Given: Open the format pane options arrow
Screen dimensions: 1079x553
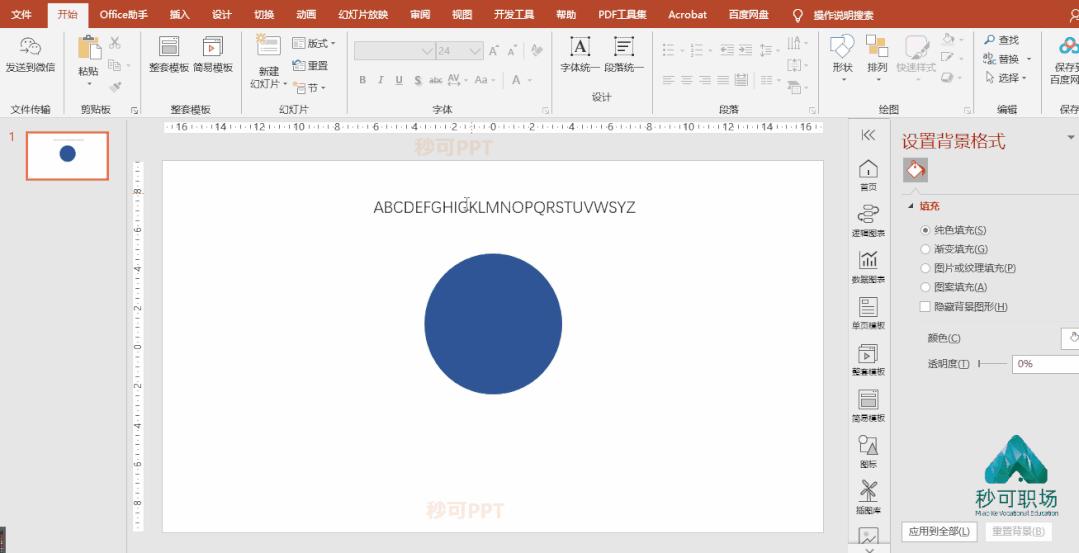Looking at the screenshot, I should [1071, 138].
